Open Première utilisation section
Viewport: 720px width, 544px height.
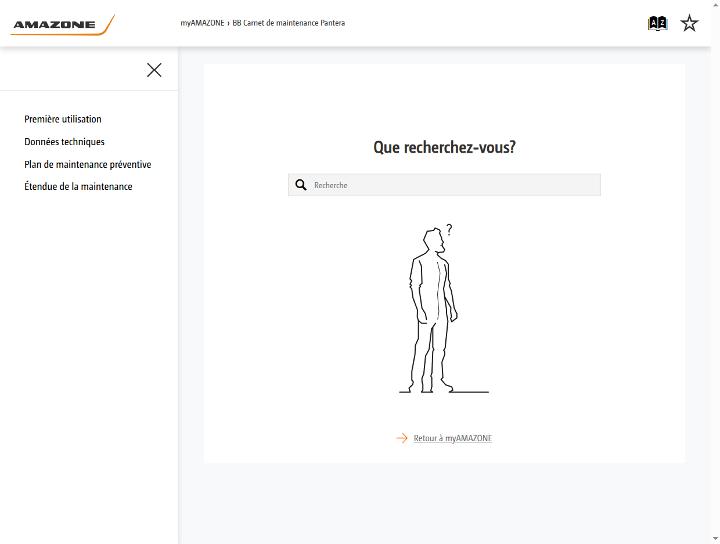pos(63,119)
